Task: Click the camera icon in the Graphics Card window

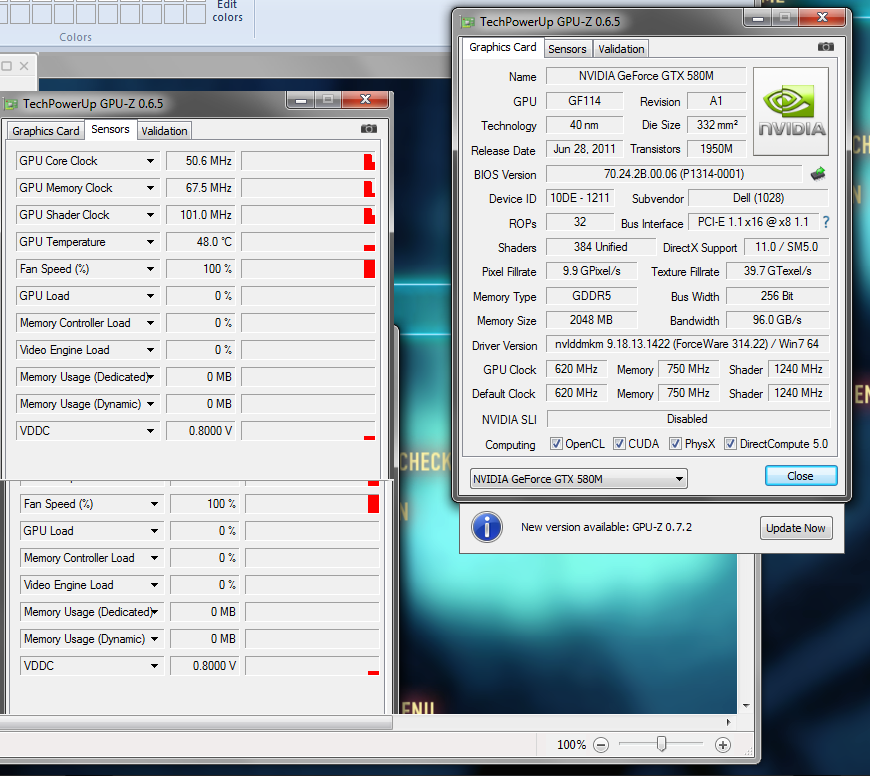Action: [x=826, y=47]
